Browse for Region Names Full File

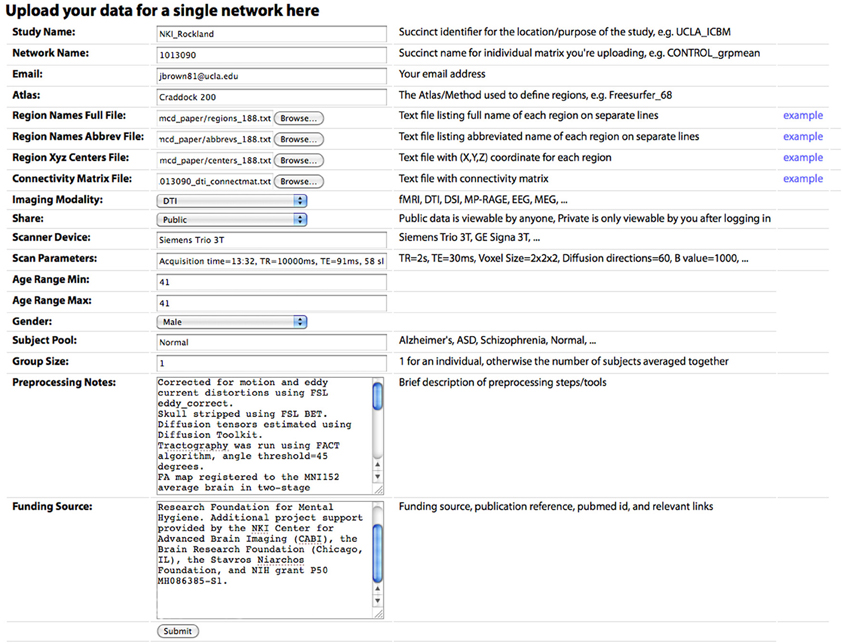299,118
